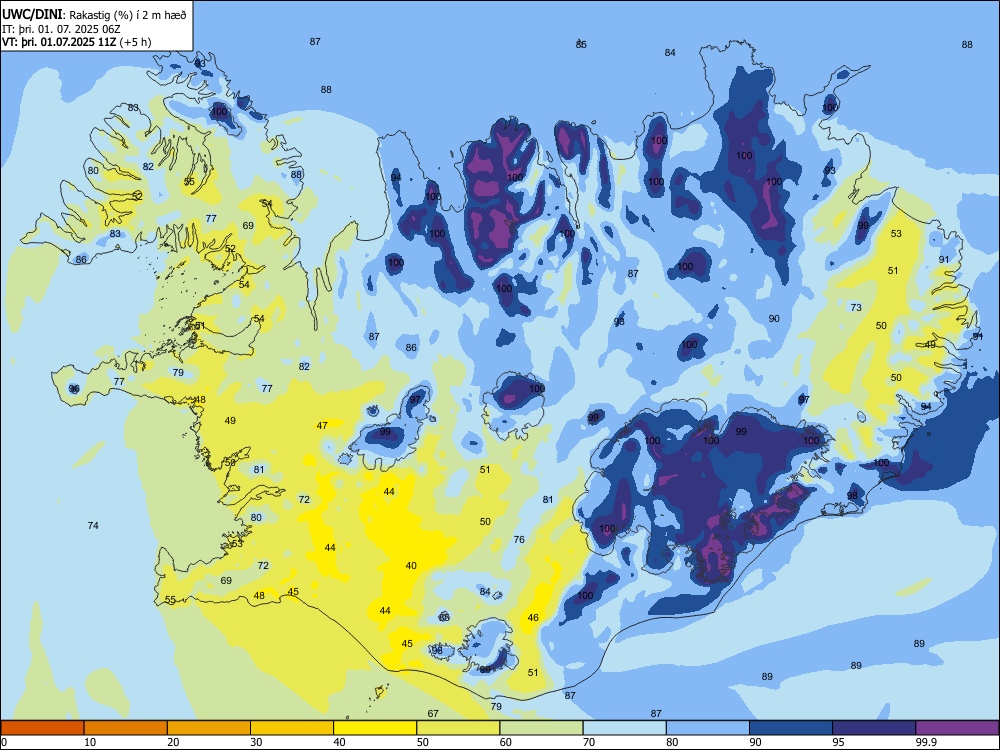Click the map humidity value '76'
1000x750 pixels.
pyautogui.click(x=519, y=540)
